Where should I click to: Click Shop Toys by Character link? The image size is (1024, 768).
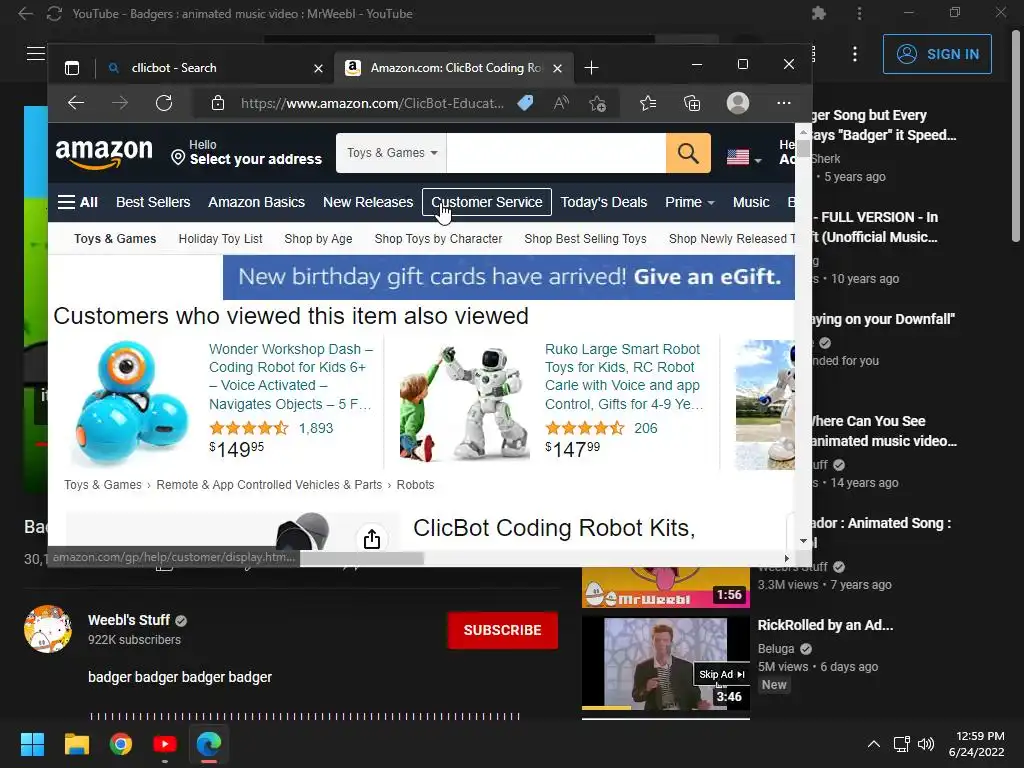tap(438, 239)
